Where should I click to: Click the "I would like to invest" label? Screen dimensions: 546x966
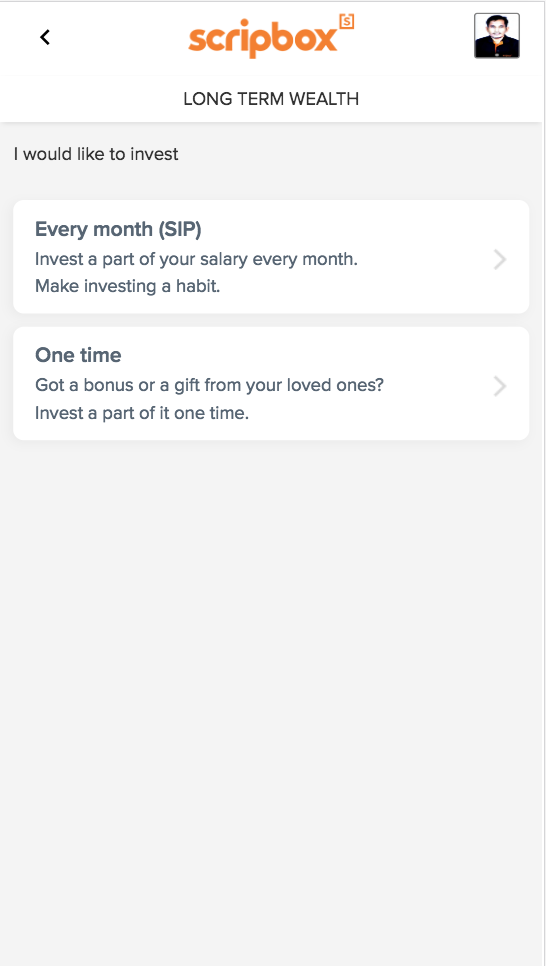96,154
